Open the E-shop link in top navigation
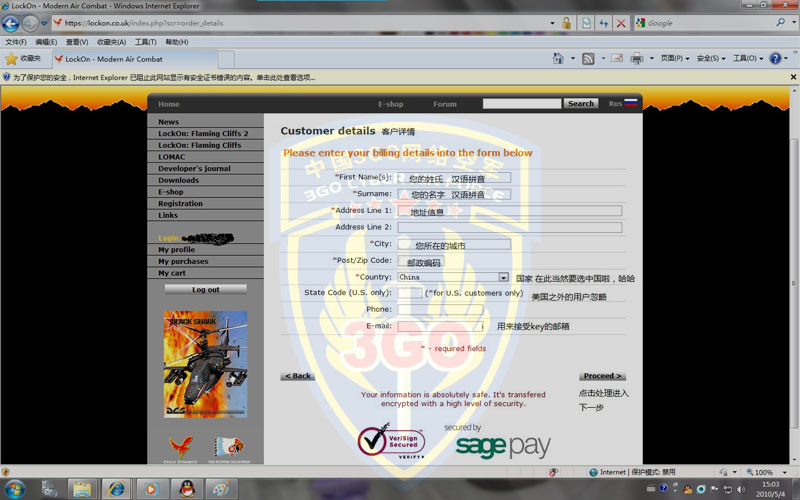Image resolution: width=800 pixels, height=500 pixels. pos(391,104)
